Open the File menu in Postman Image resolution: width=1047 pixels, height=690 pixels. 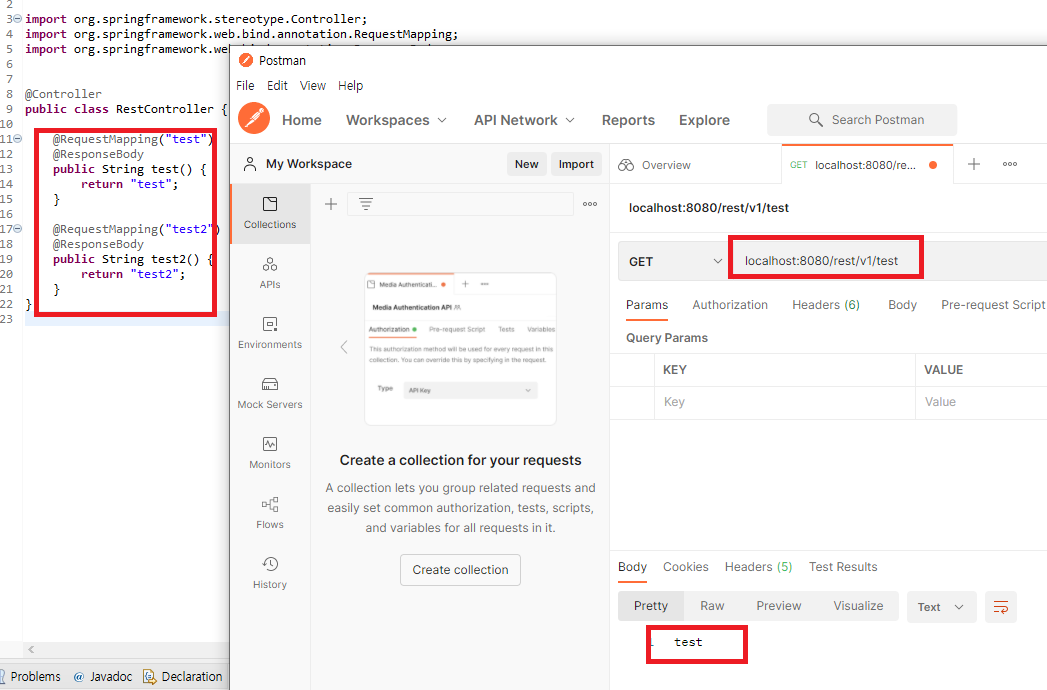(x=245, y=85)
